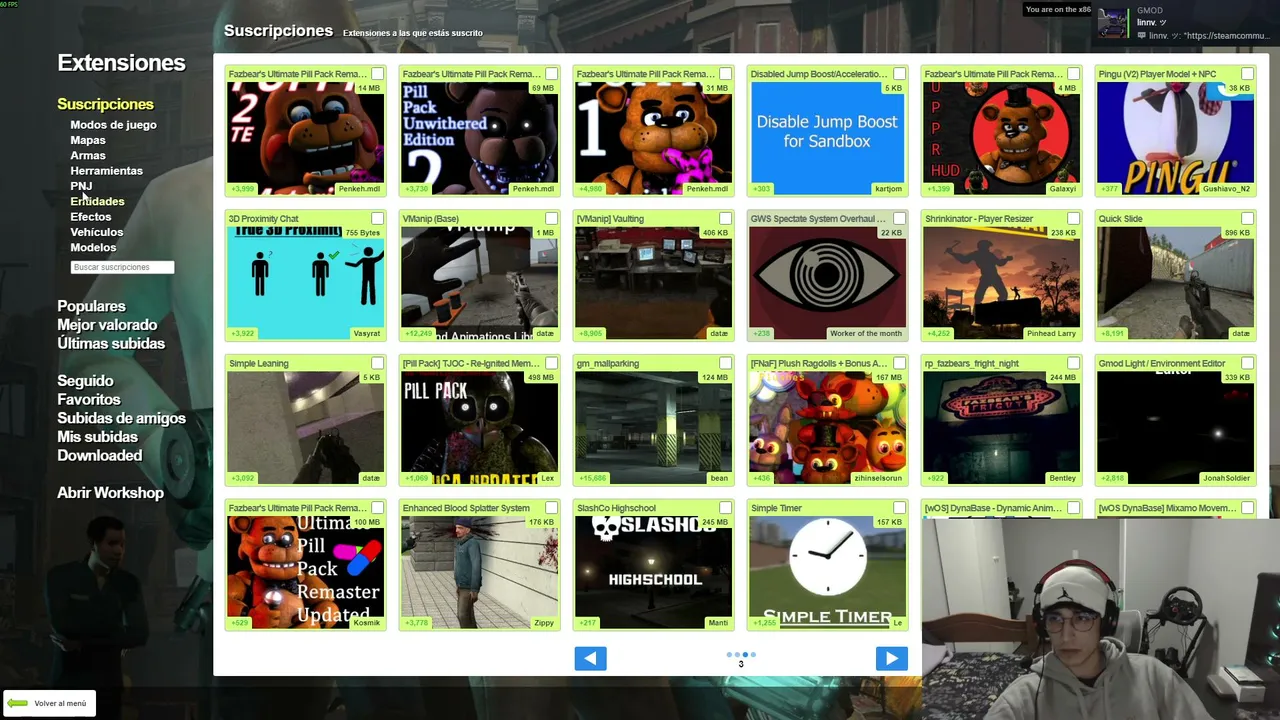
Task: Open the Shrinkinator silhouette thumbnail
Action: [1001, 283]
